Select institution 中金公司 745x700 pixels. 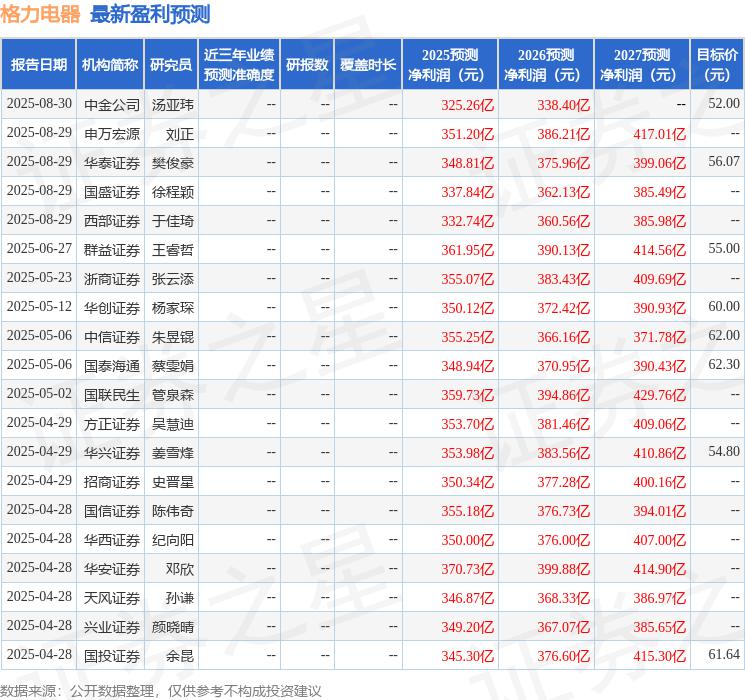pyautogui.click(x=112, y=105)
